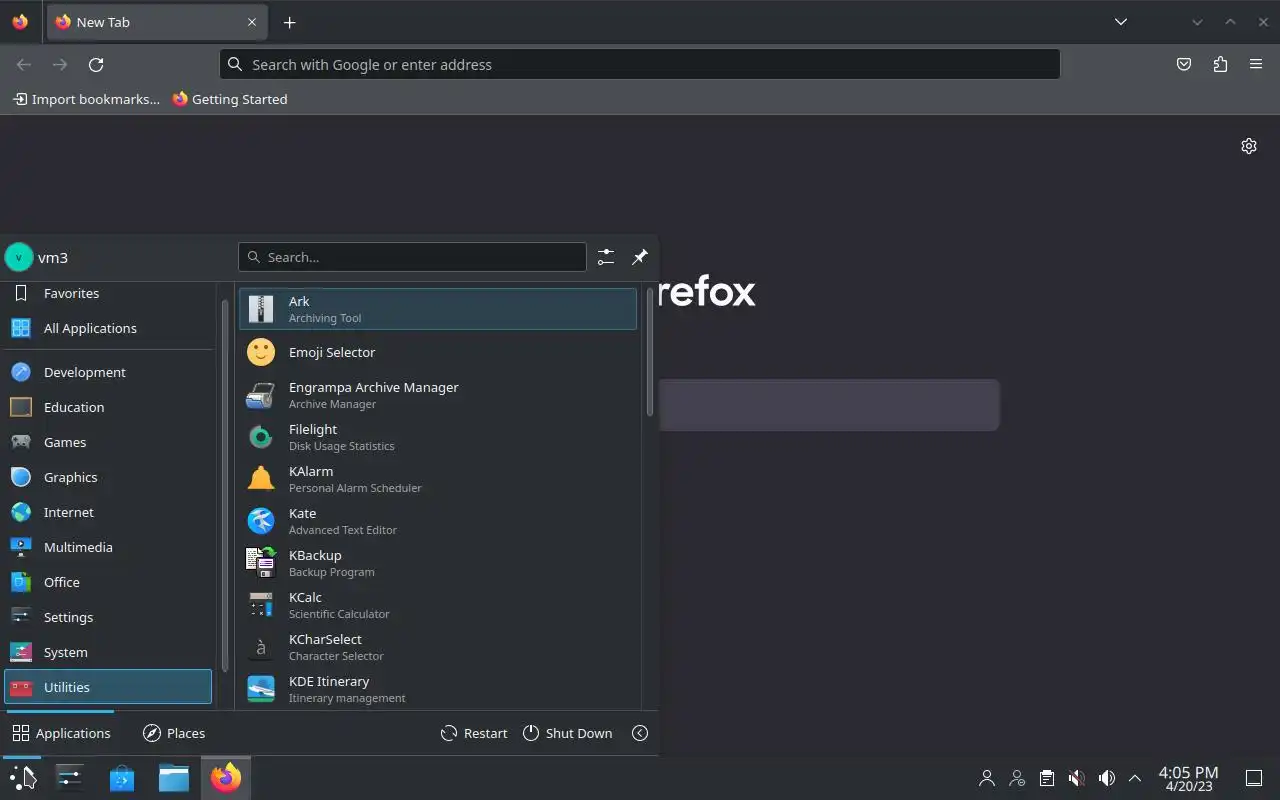Open the System category

[108, 652]
